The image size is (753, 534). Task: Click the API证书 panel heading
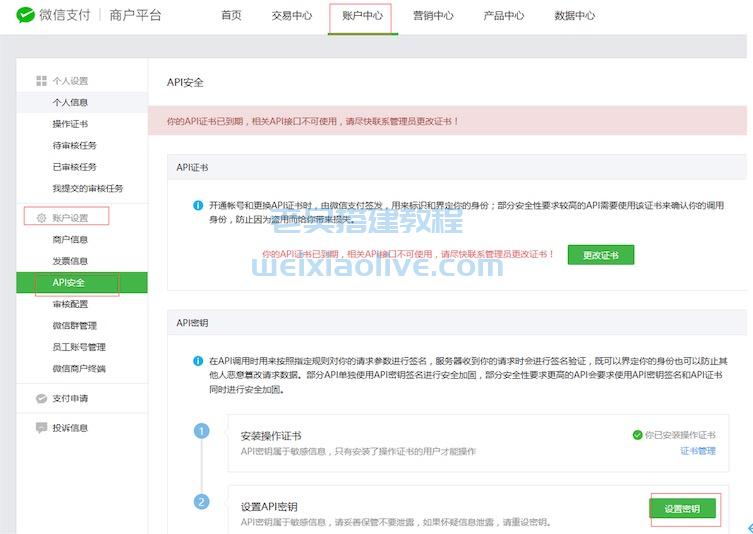(192, 168)
